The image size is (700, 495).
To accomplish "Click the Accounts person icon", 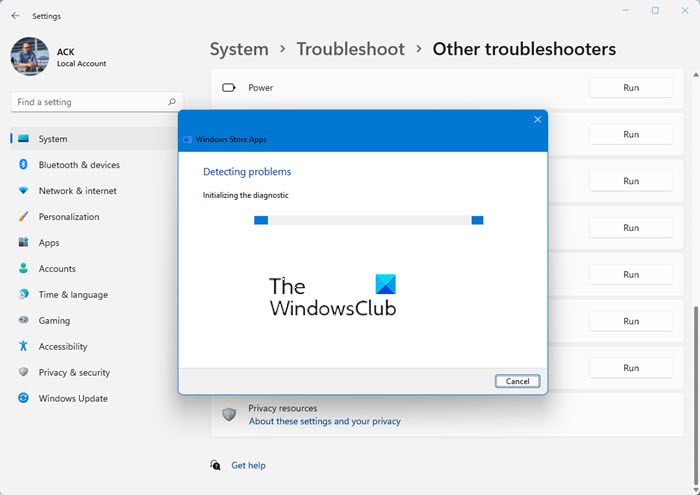I will pyautogui.click(x=23, y=268).
